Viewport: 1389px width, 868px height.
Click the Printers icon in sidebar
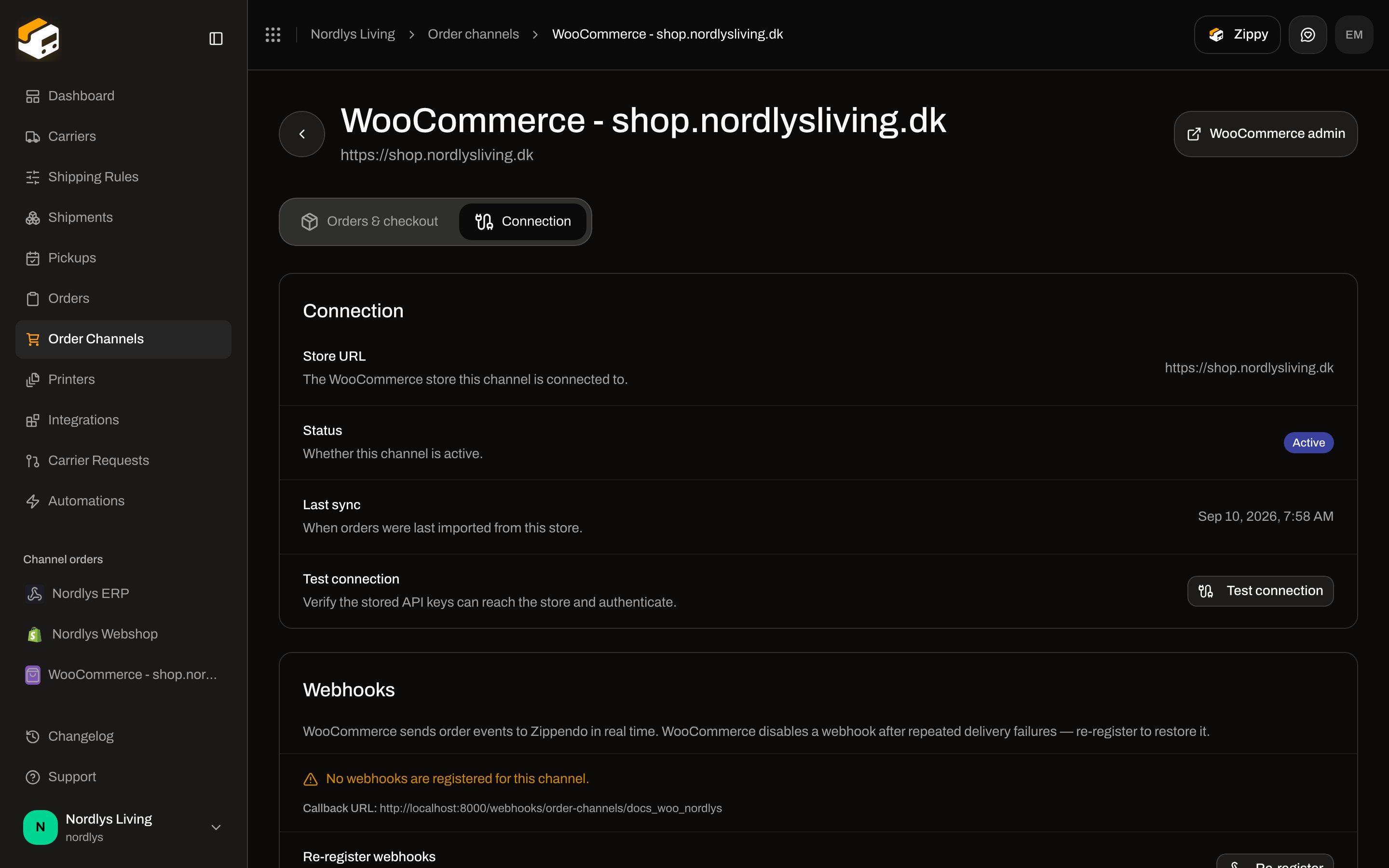(x=33, y=380)
